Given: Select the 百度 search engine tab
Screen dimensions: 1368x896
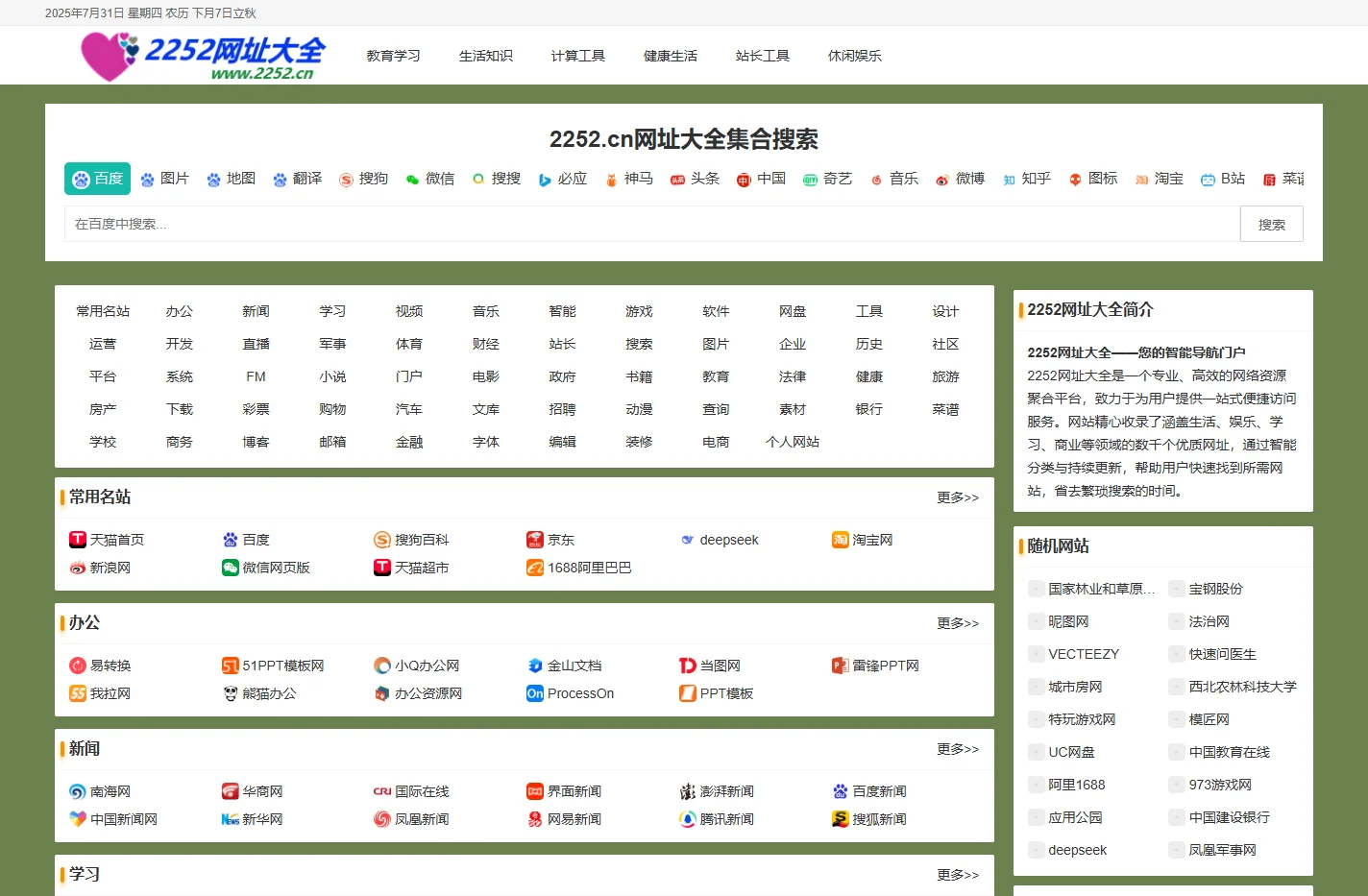Looking at the screenshot, I should pos(98,179).
